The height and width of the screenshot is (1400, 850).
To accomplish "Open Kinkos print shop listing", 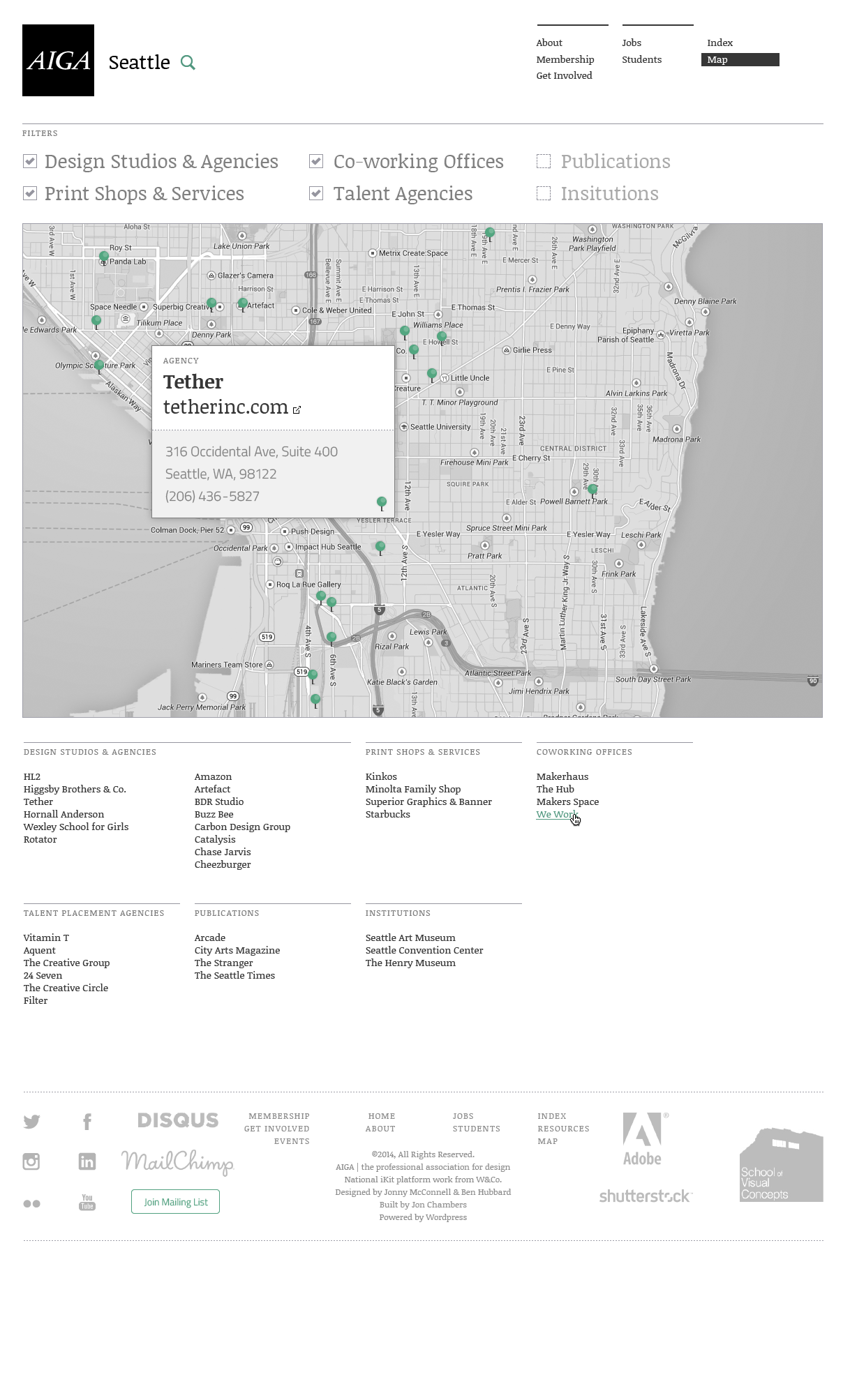I will 381,776.
